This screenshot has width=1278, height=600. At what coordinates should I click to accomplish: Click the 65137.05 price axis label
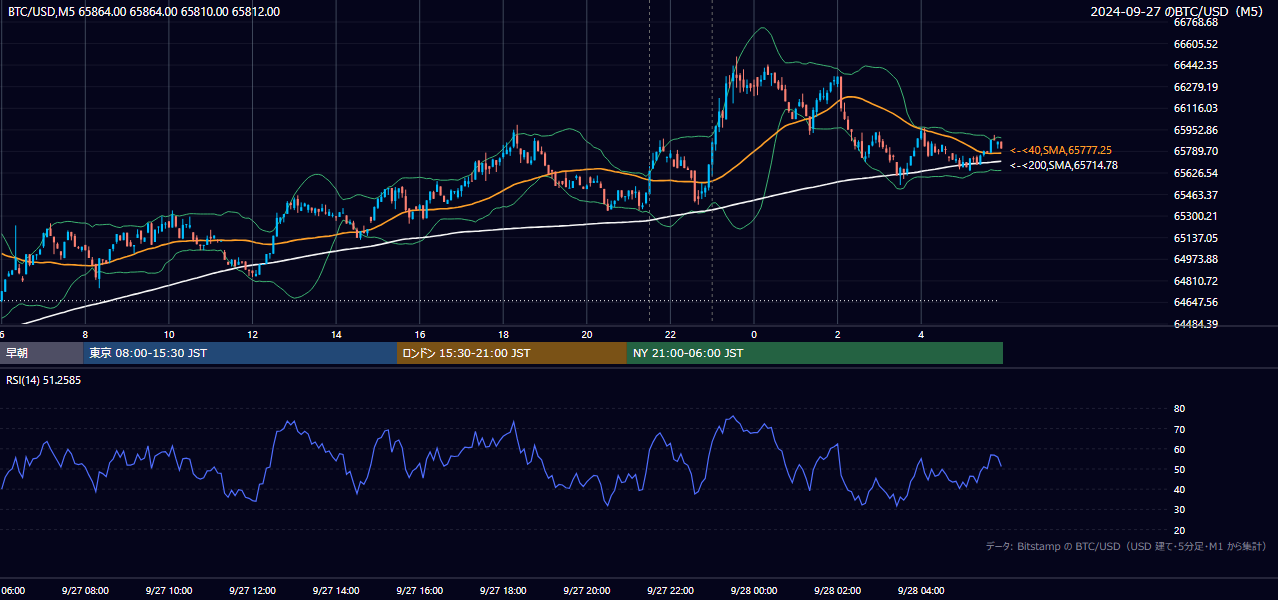[x=1195, y=238]
